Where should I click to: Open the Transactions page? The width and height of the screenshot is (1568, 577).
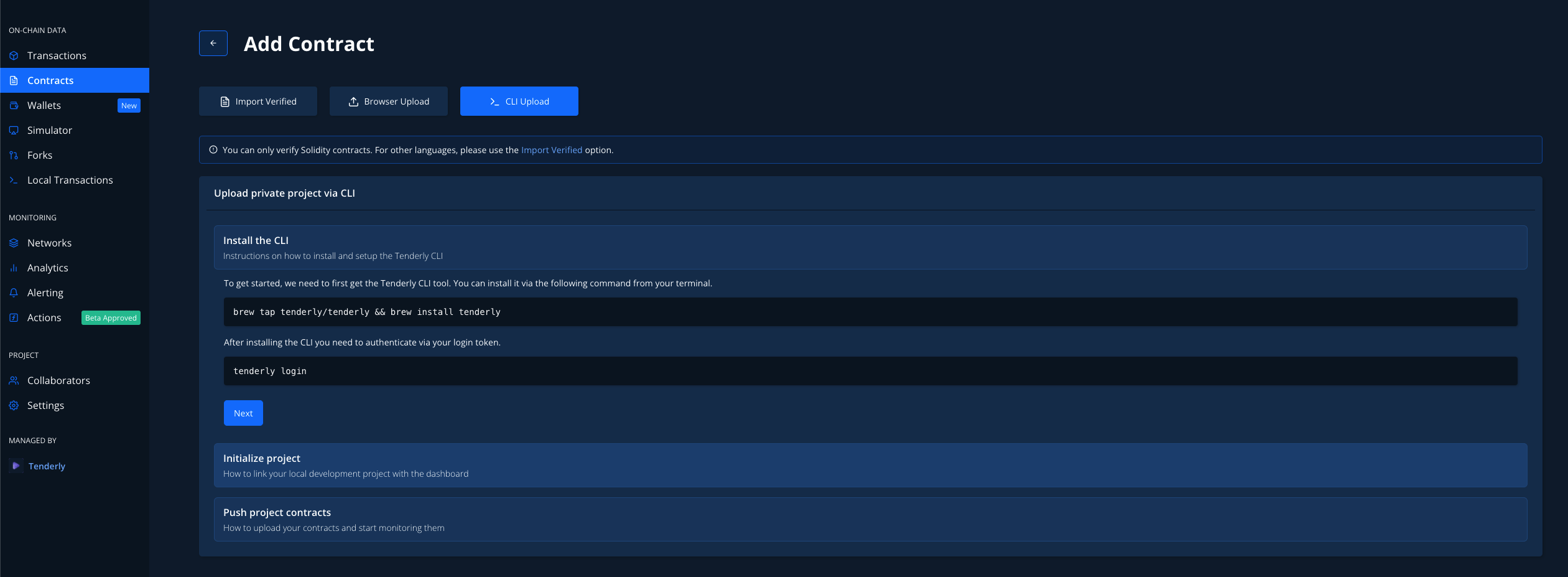(75, 55)
